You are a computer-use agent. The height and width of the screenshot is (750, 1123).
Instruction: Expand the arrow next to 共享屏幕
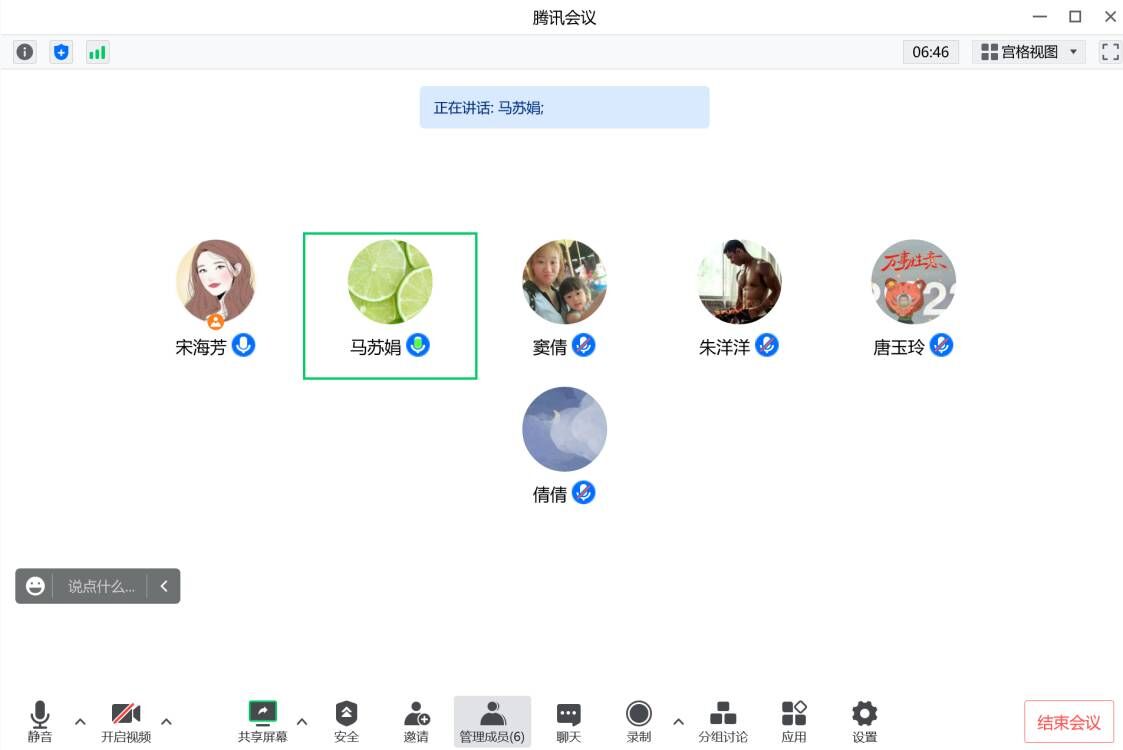click(302, 721)
